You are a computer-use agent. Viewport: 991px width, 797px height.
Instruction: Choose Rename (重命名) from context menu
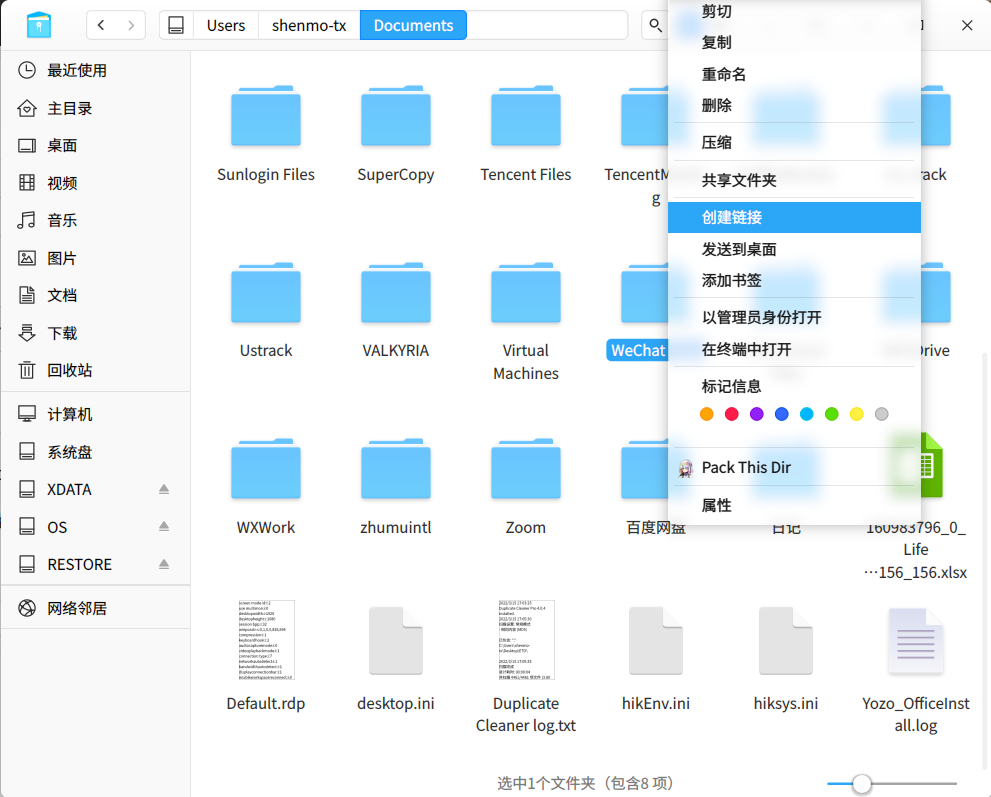[x=794, y=74]
